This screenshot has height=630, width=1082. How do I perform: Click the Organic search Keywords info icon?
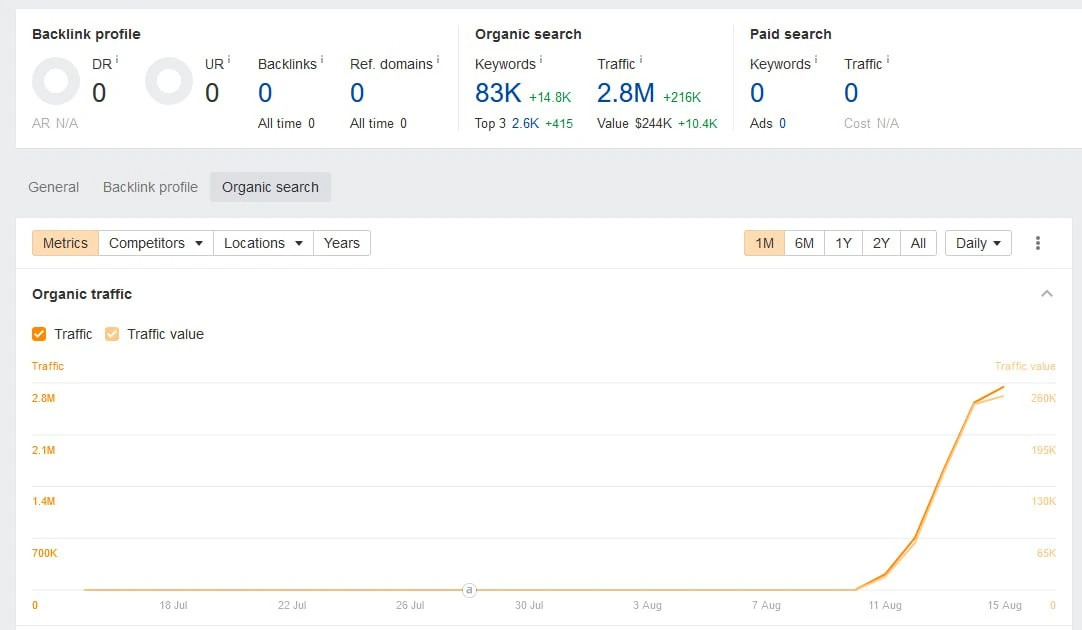(x=541, y=60)
